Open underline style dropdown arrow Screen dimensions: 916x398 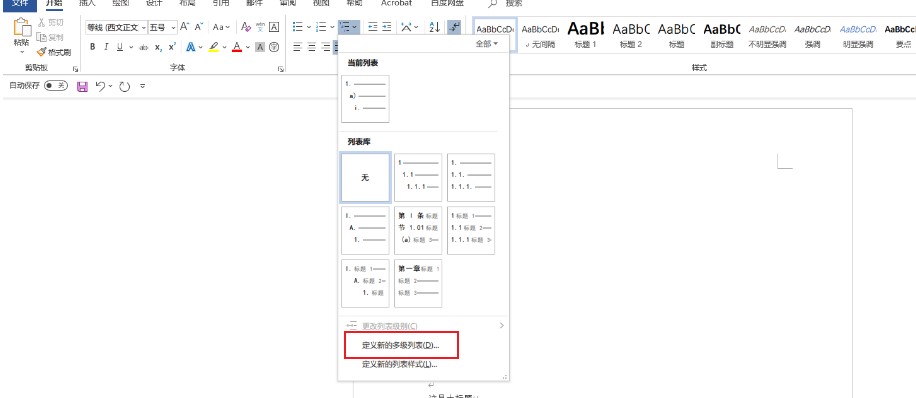pyautogui.click(x=131, y=47)
